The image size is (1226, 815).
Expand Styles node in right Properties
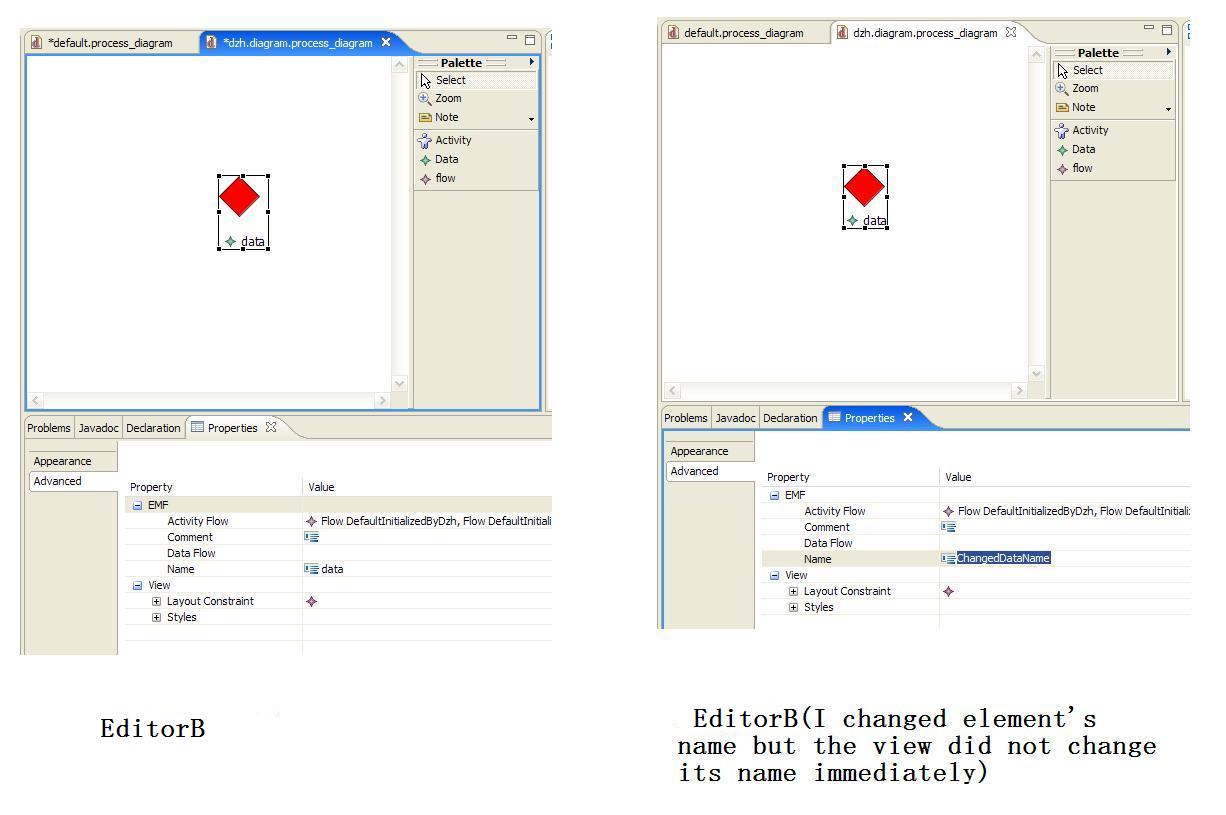[x=793, y=607]
